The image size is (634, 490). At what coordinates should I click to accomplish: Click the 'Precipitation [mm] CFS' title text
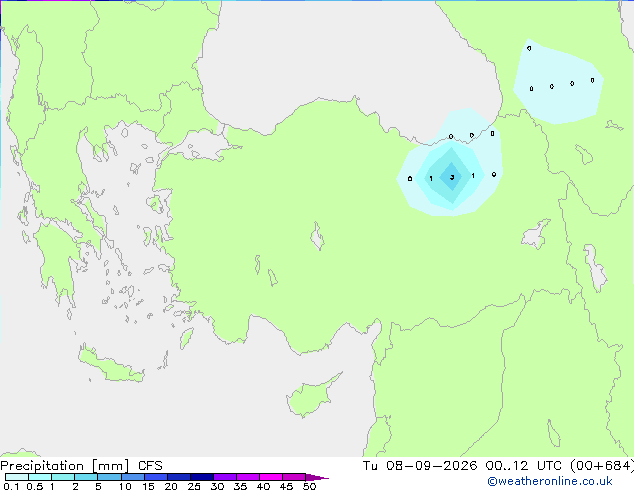coord(81,466)
